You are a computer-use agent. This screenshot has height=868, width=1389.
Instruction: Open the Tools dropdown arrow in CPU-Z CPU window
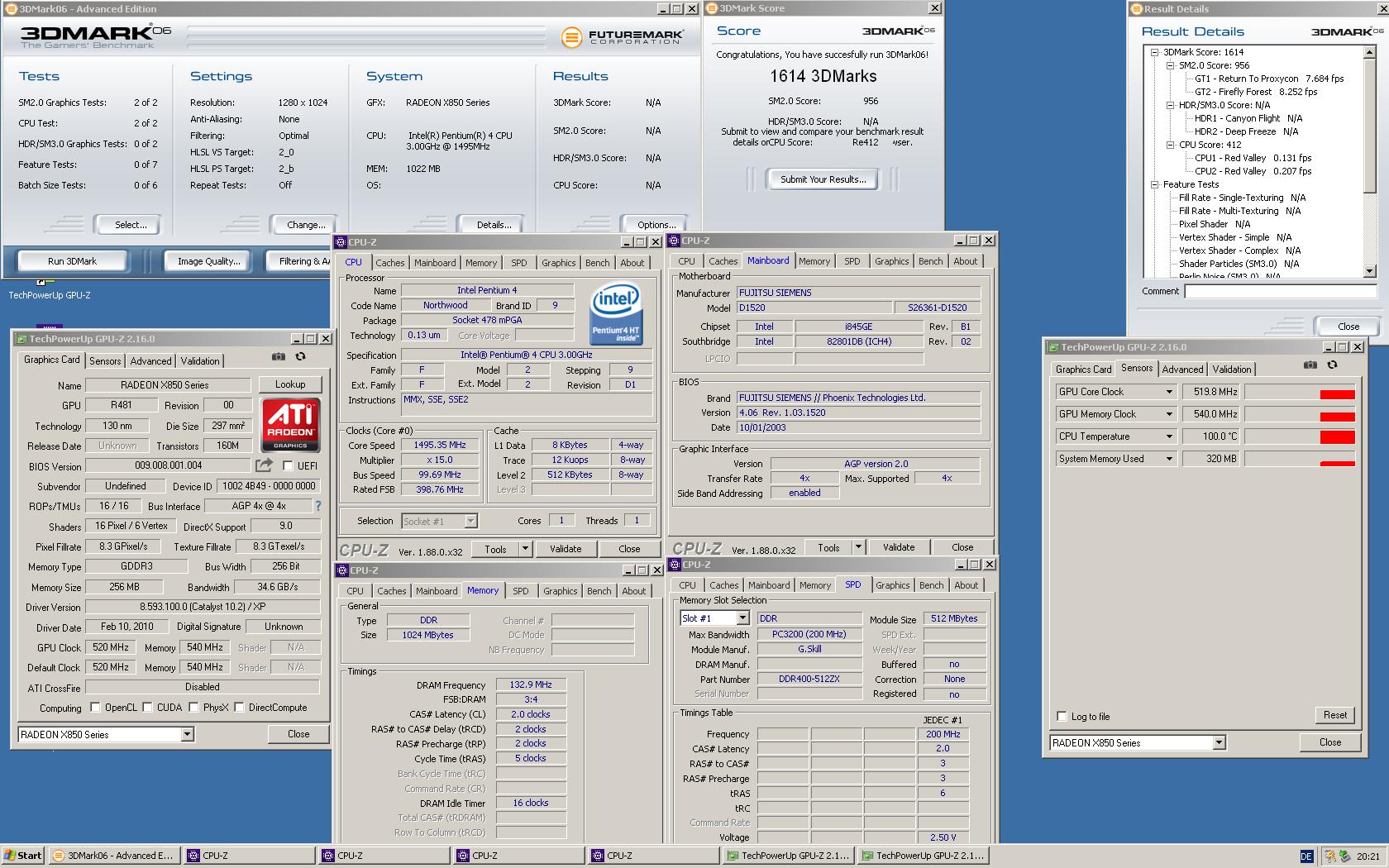click(524, 549)
